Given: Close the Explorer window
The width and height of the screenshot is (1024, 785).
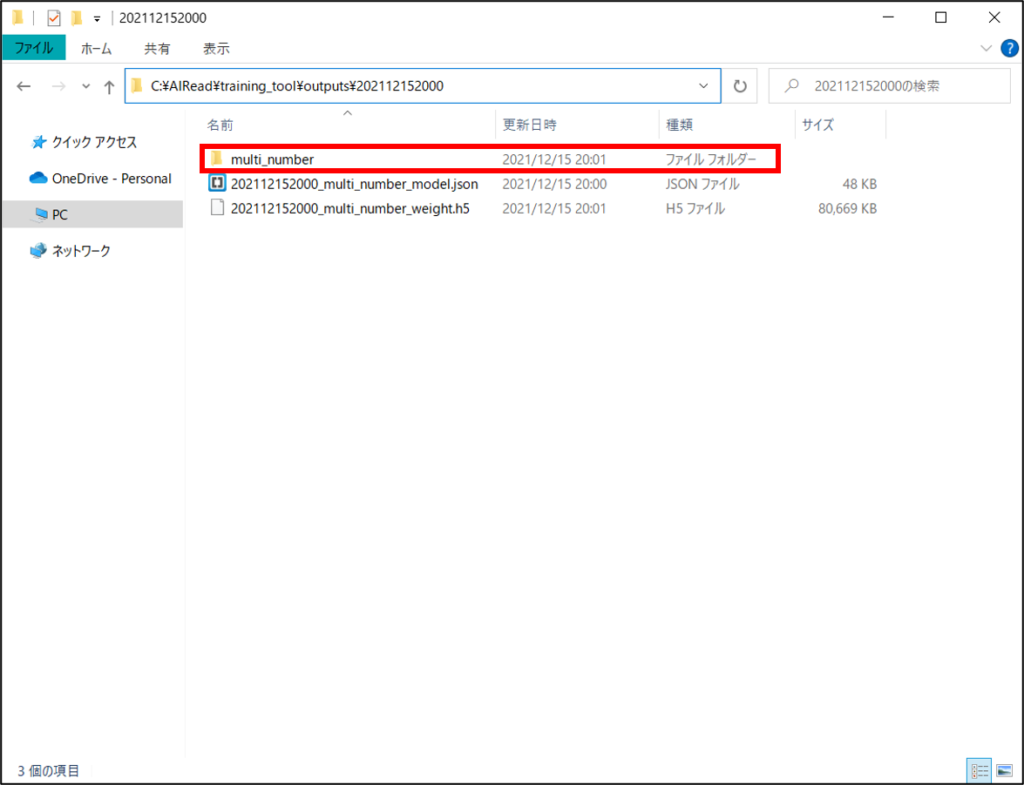Looking at the screenshot, I should click(994, 18).
